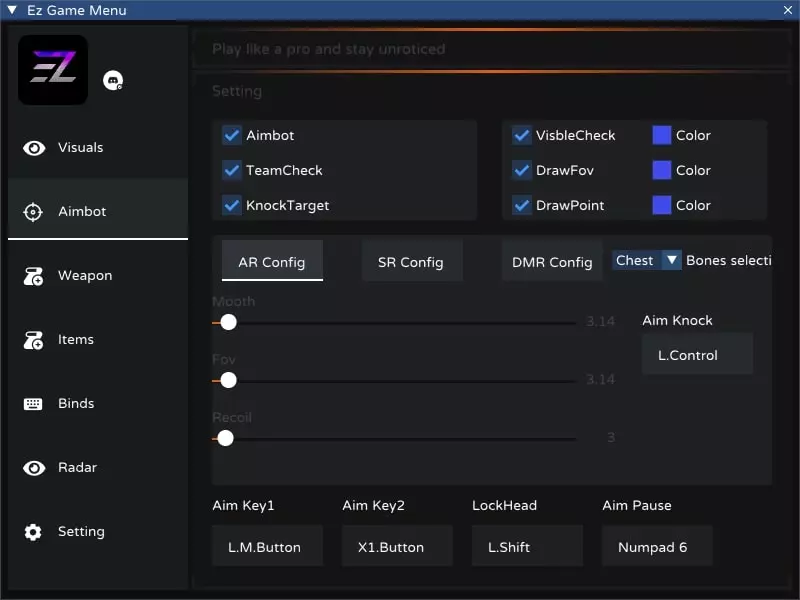Viewport: 800px width, 600px height.
Task: Open the VisbleCheck color swatch
Action: click(662, 136)
